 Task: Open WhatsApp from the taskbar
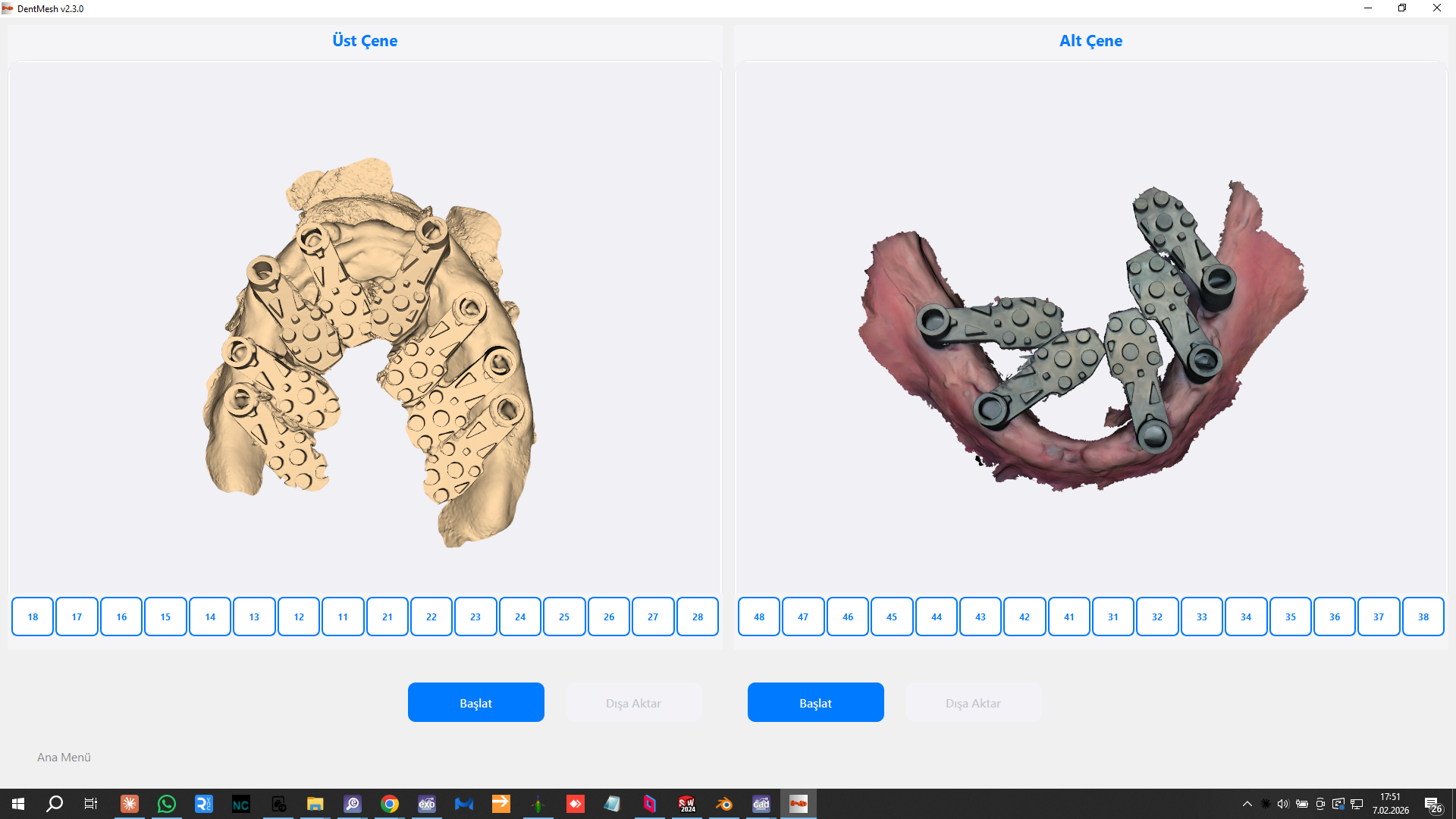tap(166, 804)
